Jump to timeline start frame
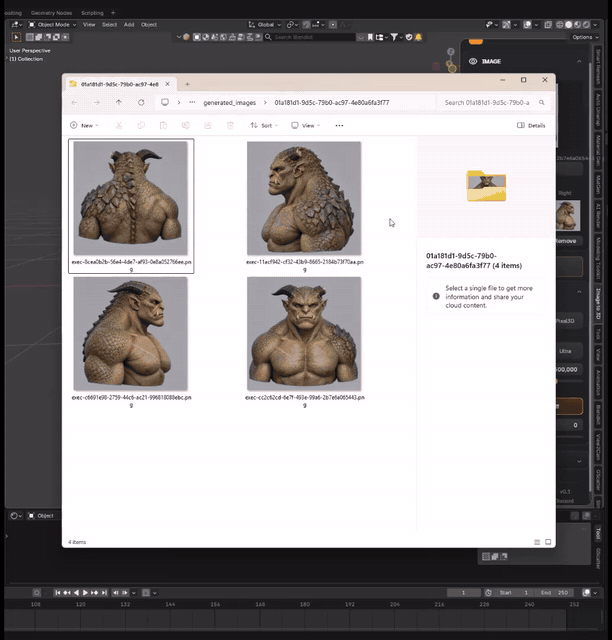 pos(58,593)
